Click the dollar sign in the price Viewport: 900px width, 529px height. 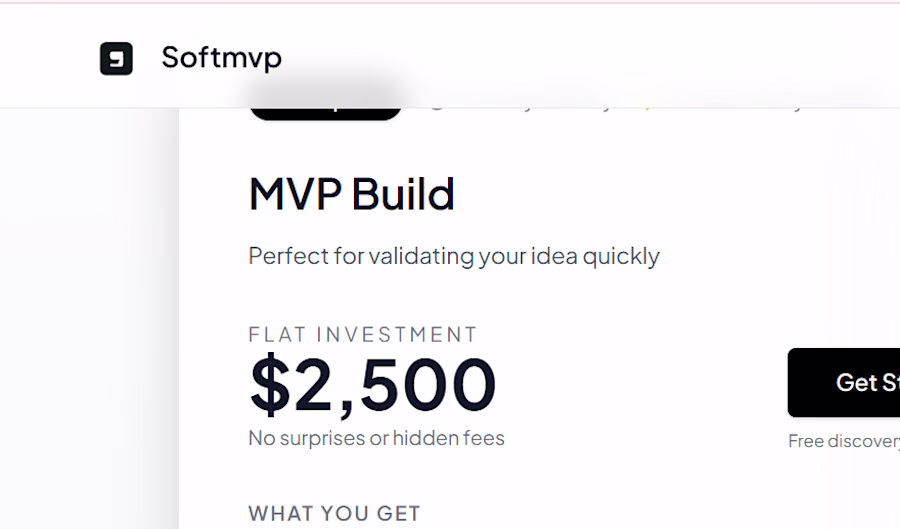pyautogui.click(x=269, y=384)
